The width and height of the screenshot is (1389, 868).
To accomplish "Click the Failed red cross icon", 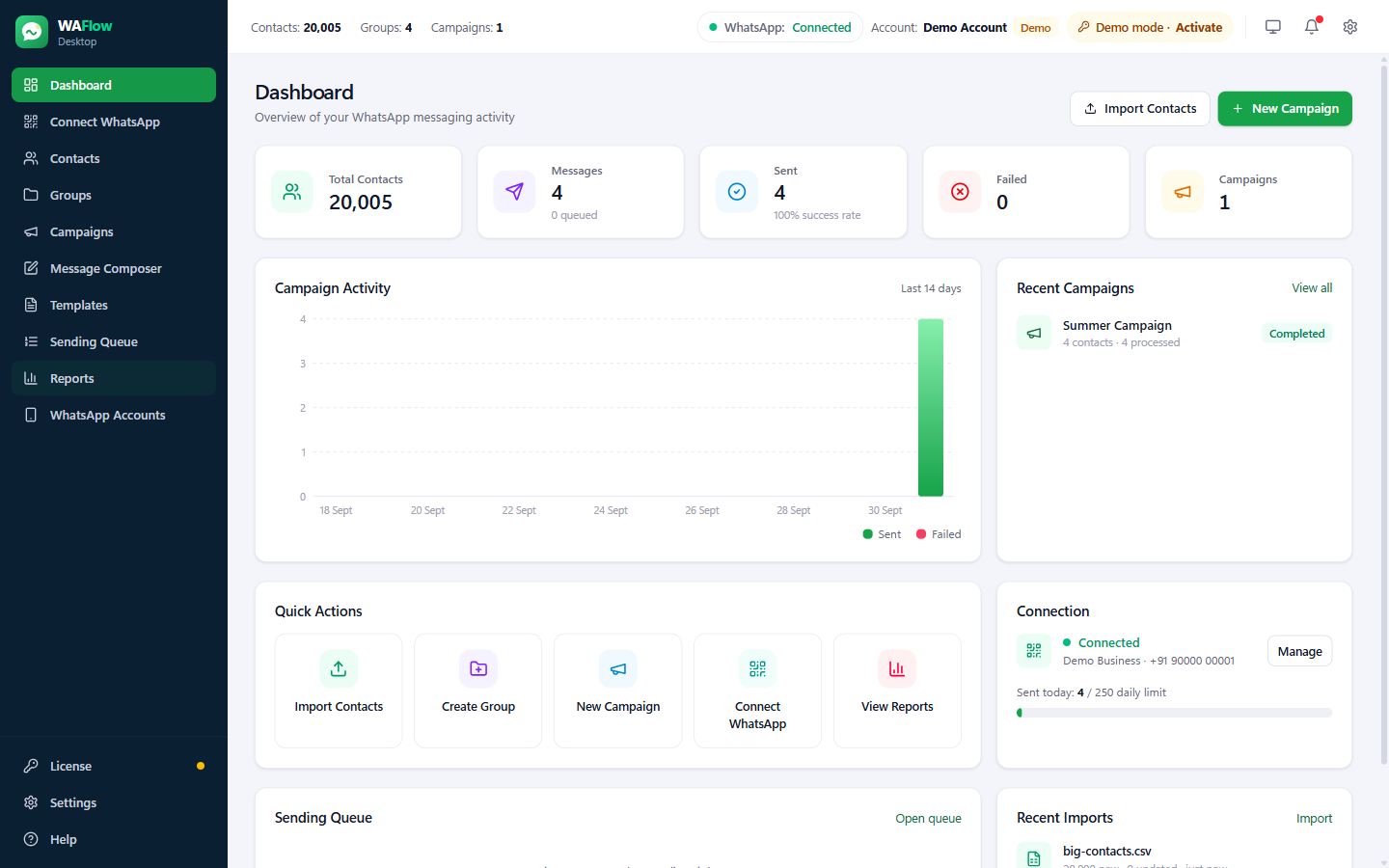I will [960, 192].
